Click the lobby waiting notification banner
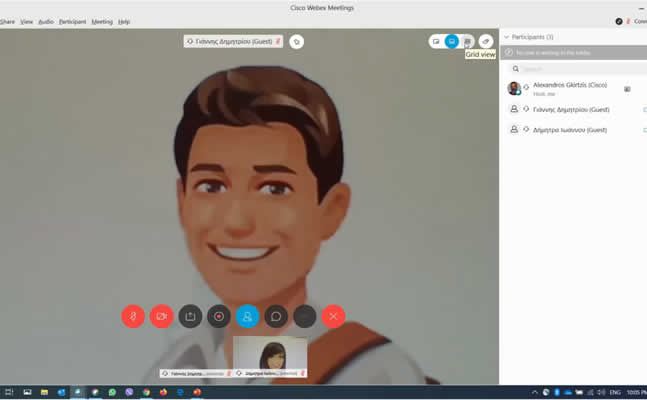The image size is (647, 400). point(574,52)
